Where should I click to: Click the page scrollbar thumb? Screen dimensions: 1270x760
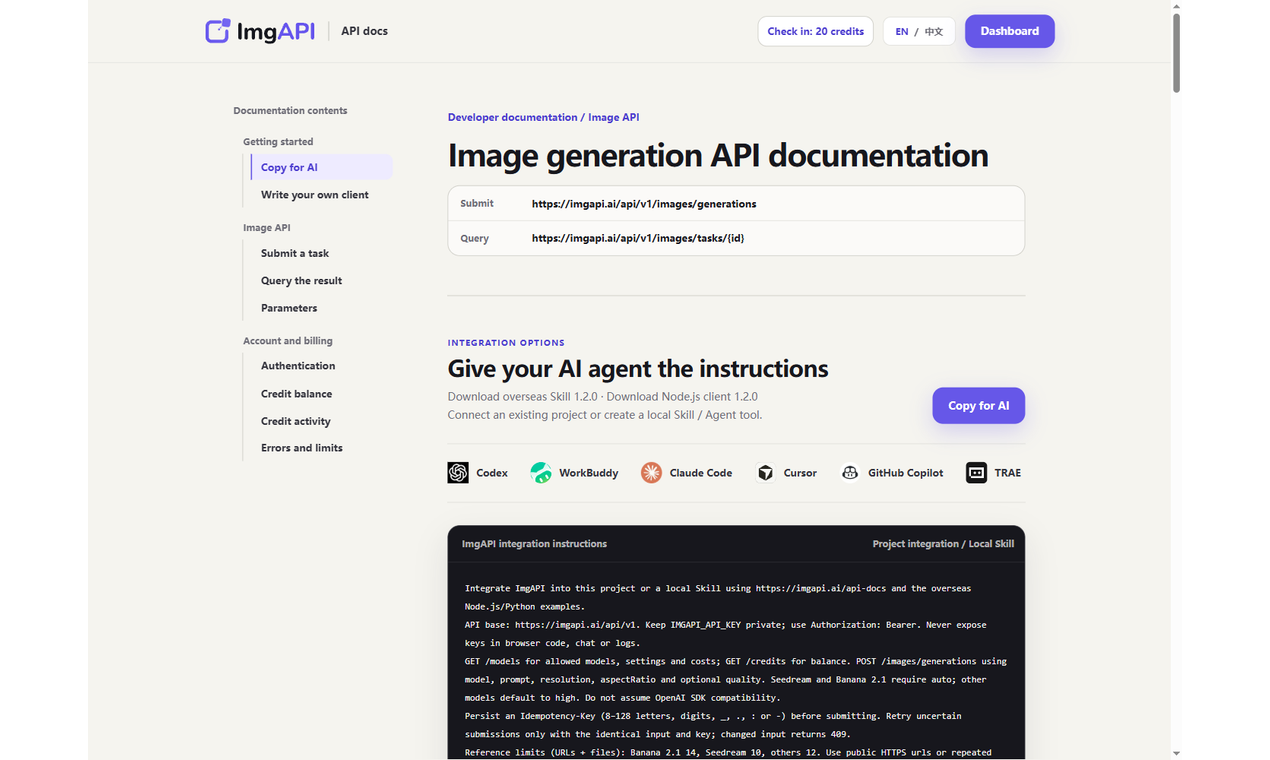1176,53
